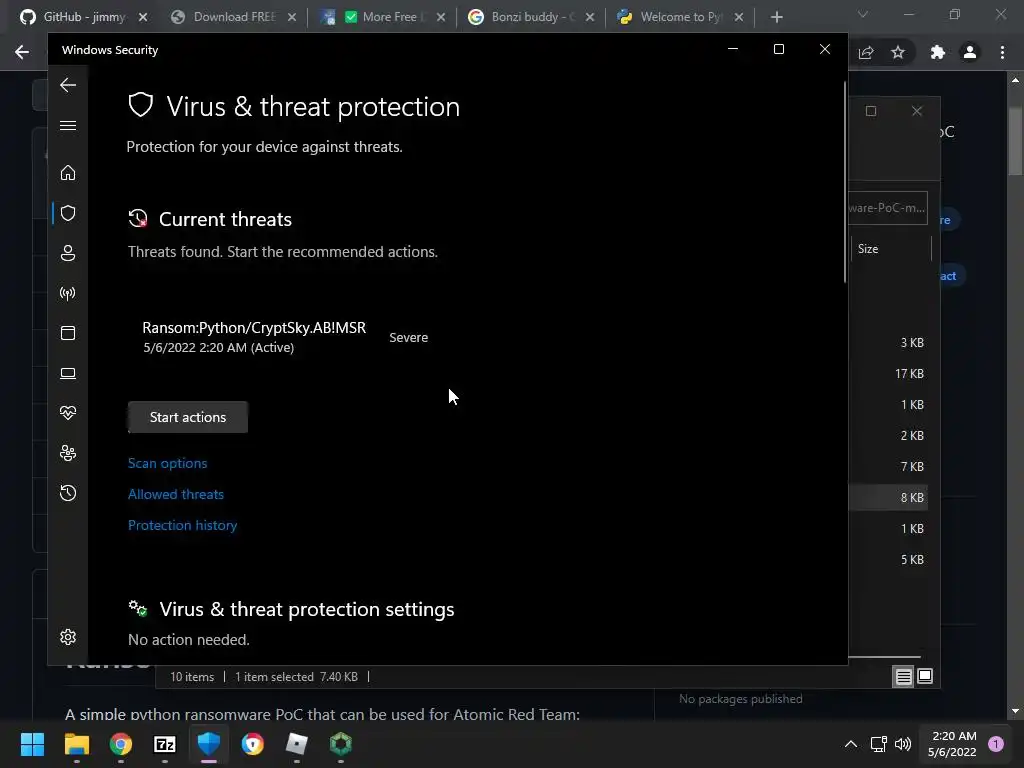Open Device performance & health heart icon
The height and width of the screenshot is (768, 1024).
68,413
